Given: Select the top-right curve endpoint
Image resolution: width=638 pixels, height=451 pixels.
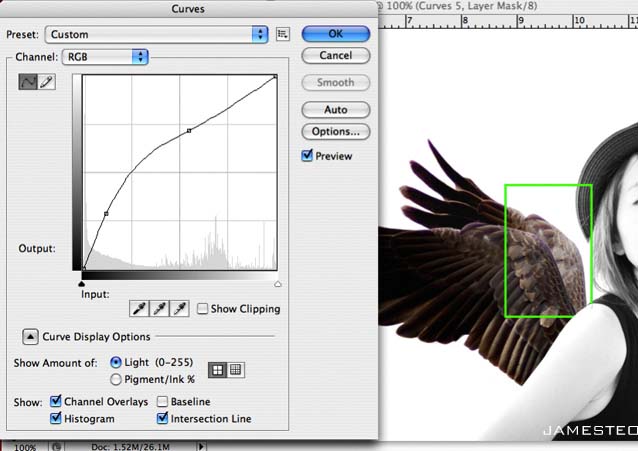Looking at the screenshot, I should pos(275,77).
